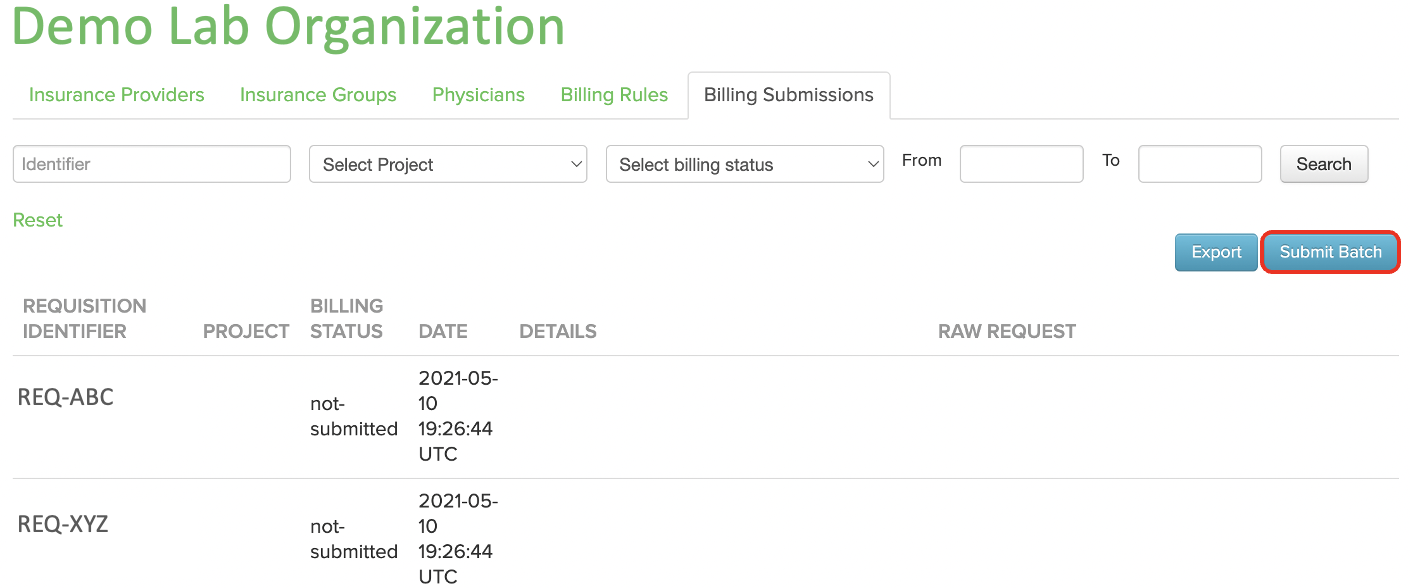Click the Search button

(1324, 164)
